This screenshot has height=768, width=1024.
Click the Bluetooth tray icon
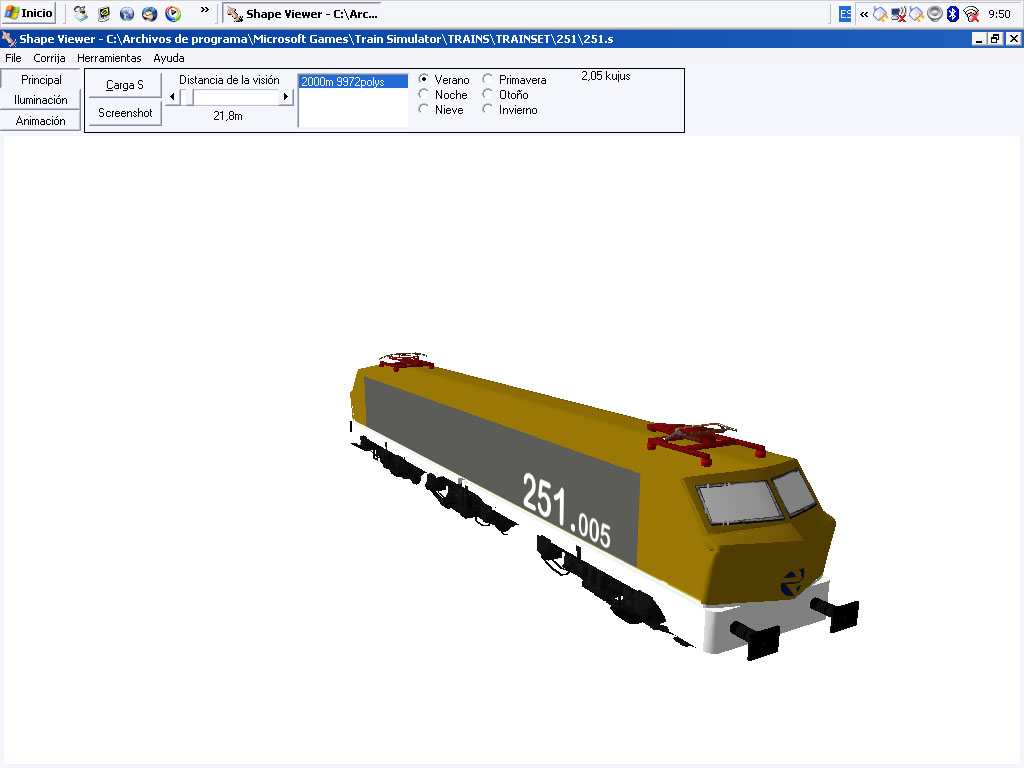[x=953, y=14]
